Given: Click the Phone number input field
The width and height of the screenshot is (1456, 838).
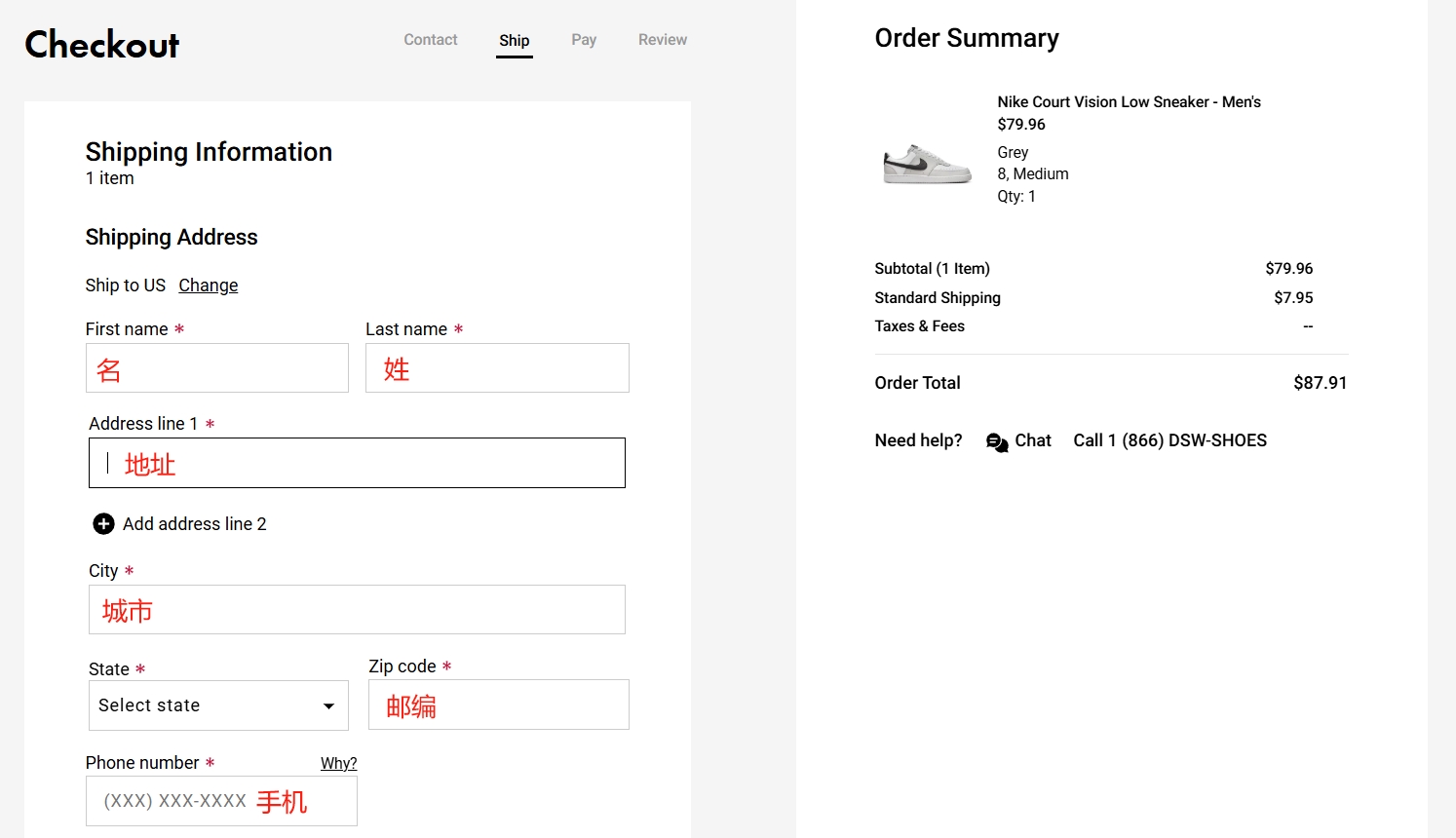Looking at the screenshot, I should coord(221,801).
